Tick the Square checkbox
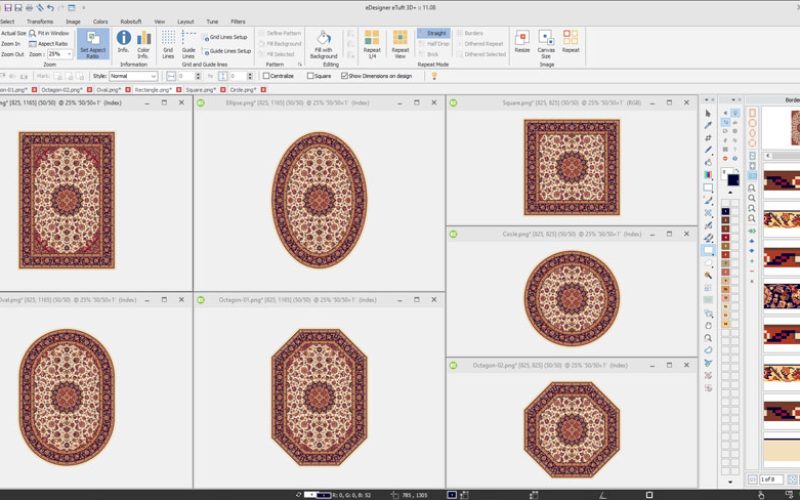The image size is (800, 500). [312, 76]
